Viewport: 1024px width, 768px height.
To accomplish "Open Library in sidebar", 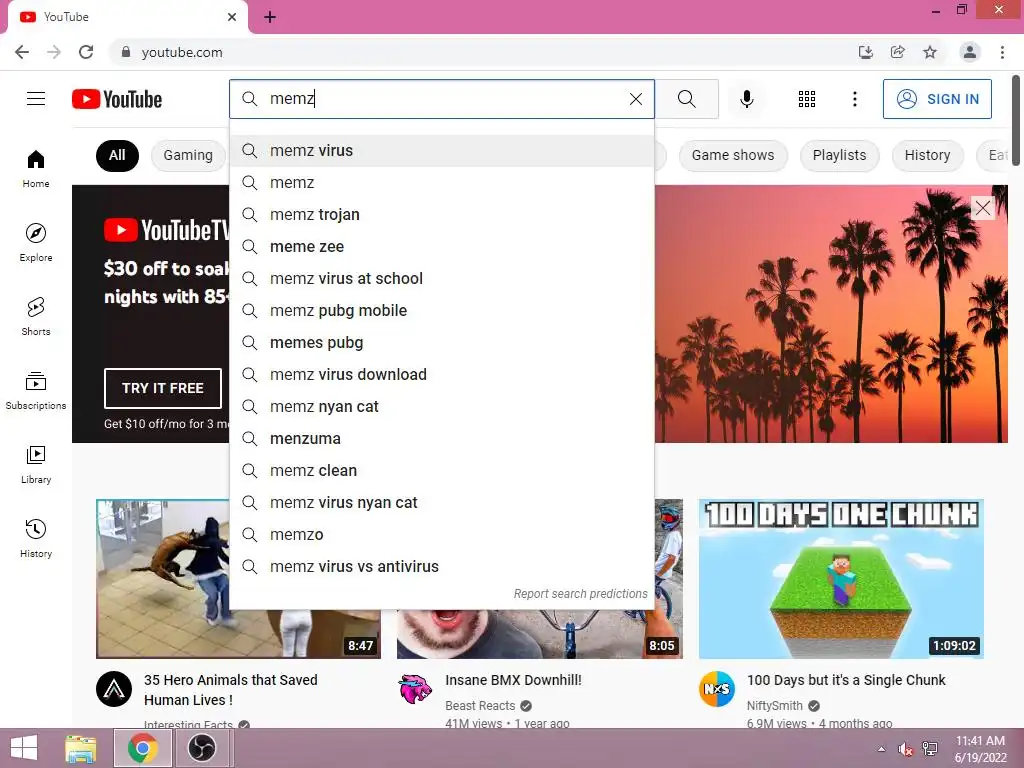I will (36, 464).
